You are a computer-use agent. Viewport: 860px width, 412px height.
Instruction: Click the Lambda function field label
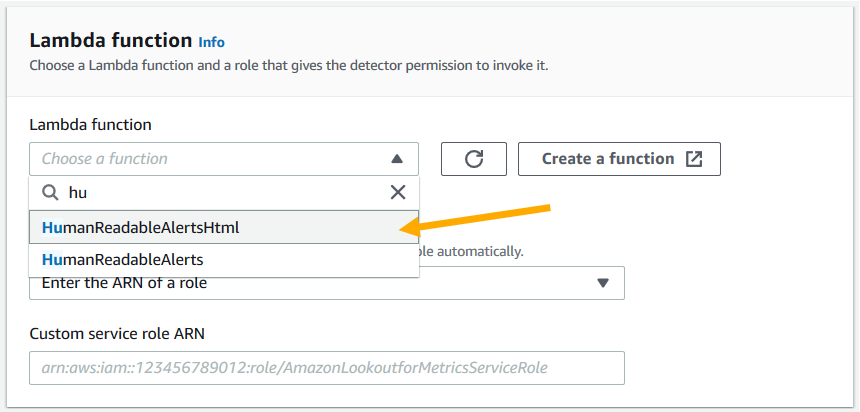90,125
